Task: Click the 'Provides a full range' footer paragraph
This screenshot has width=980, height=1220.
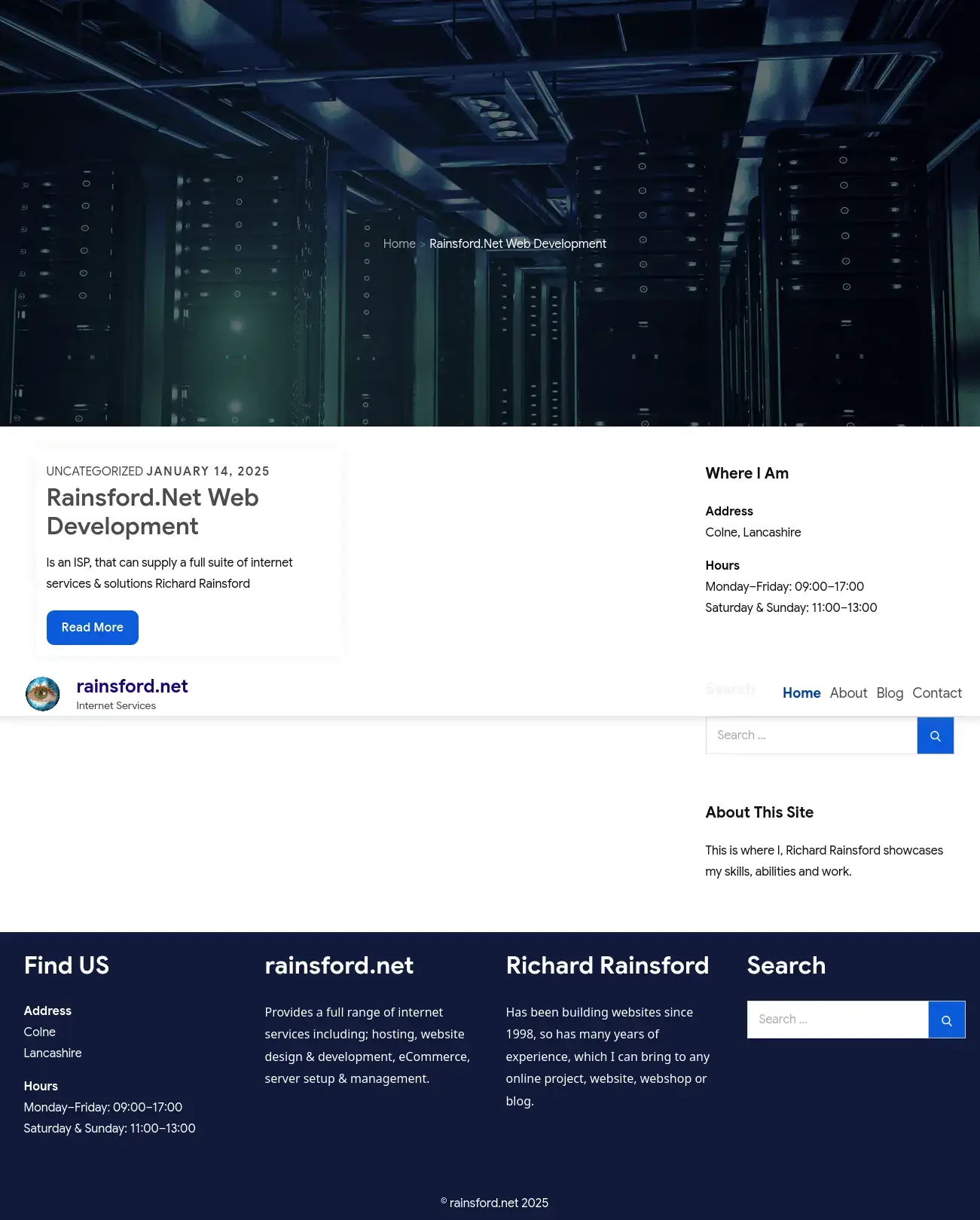Action: [x=368, y=1046]
